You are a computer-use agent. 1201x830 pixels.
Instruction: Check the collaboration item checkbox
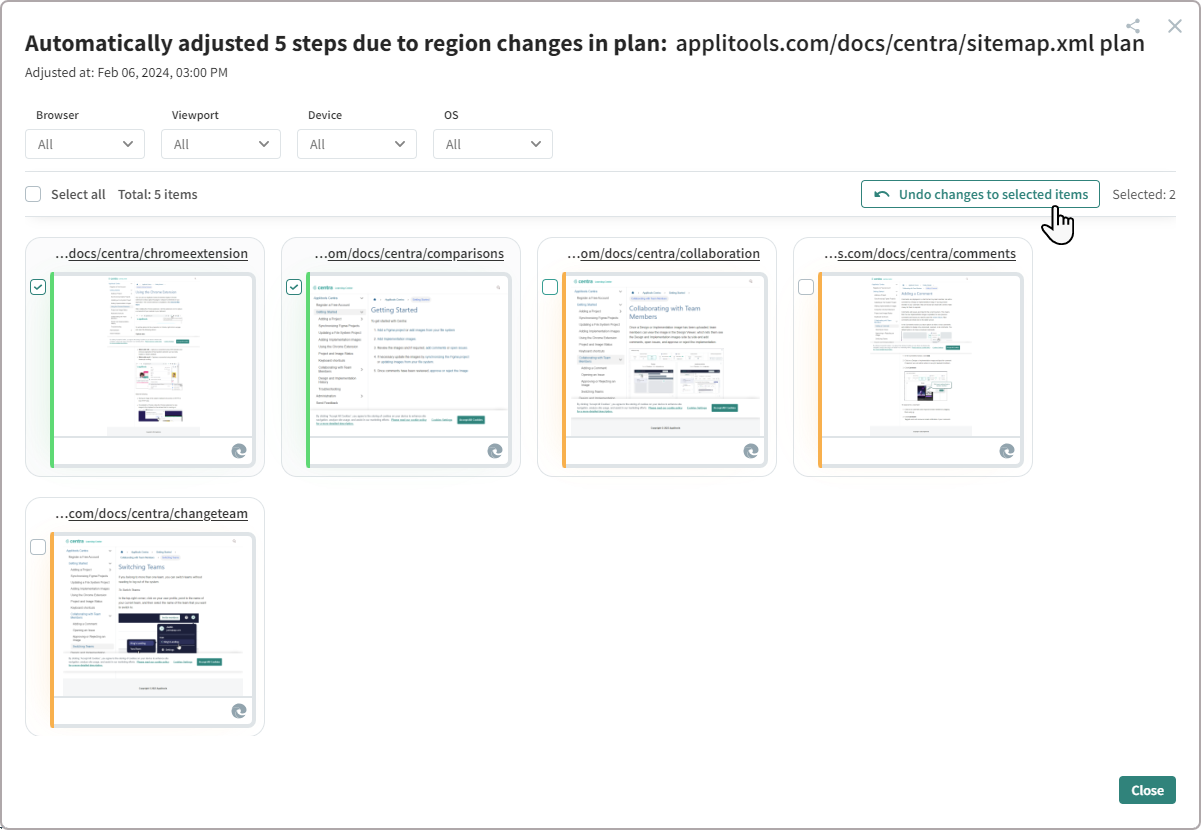(x=550, y=287)
